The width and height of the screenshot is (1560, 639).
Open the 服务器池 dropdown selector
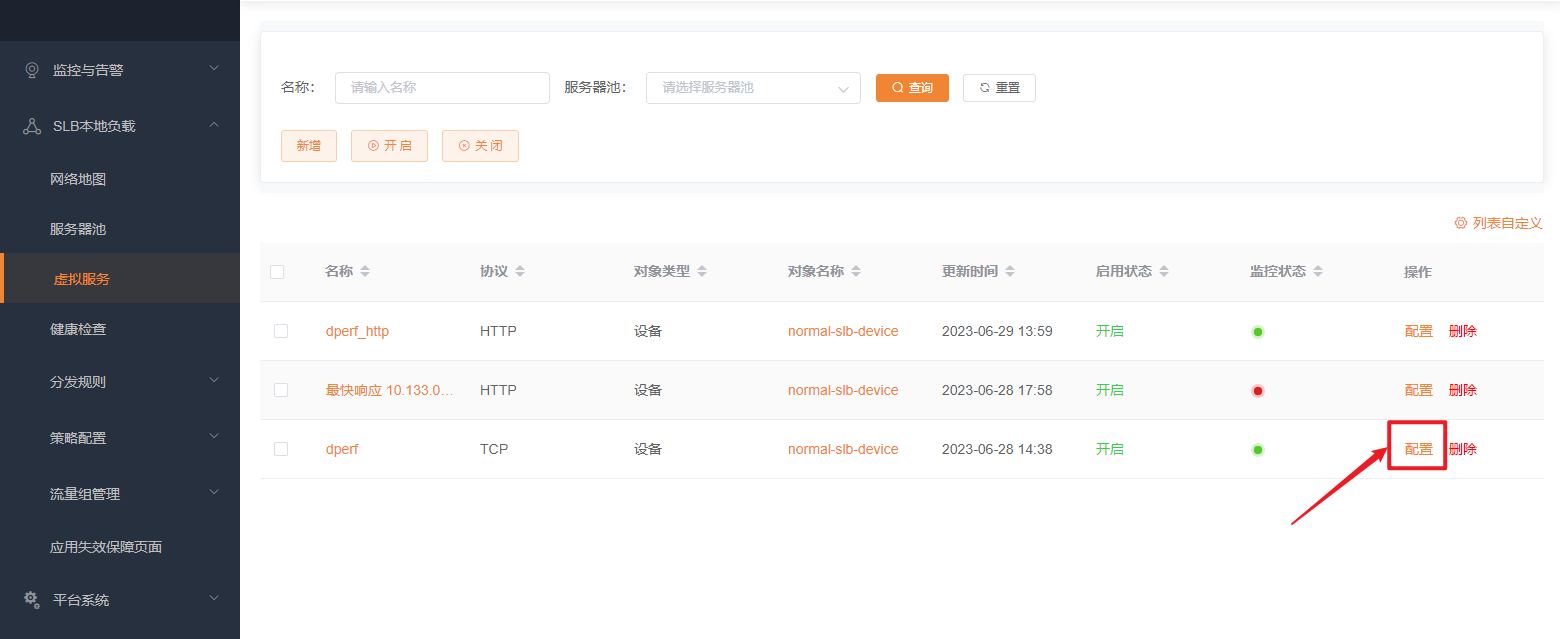click(x=753, y=88)
